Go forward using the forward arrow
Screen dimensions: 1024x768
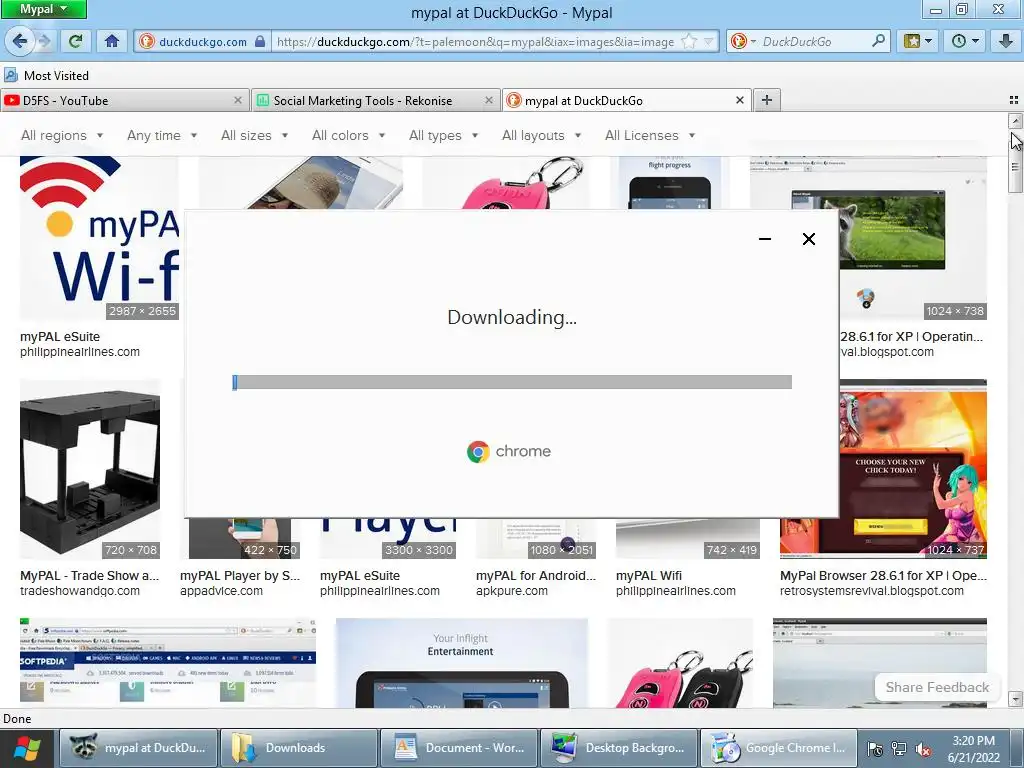(x=44, y=41)
